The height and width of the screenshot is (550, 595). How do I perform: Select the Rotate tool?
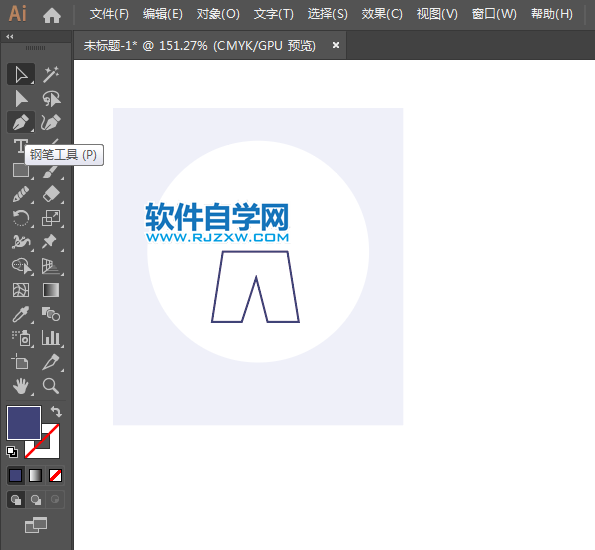(21, 218)
